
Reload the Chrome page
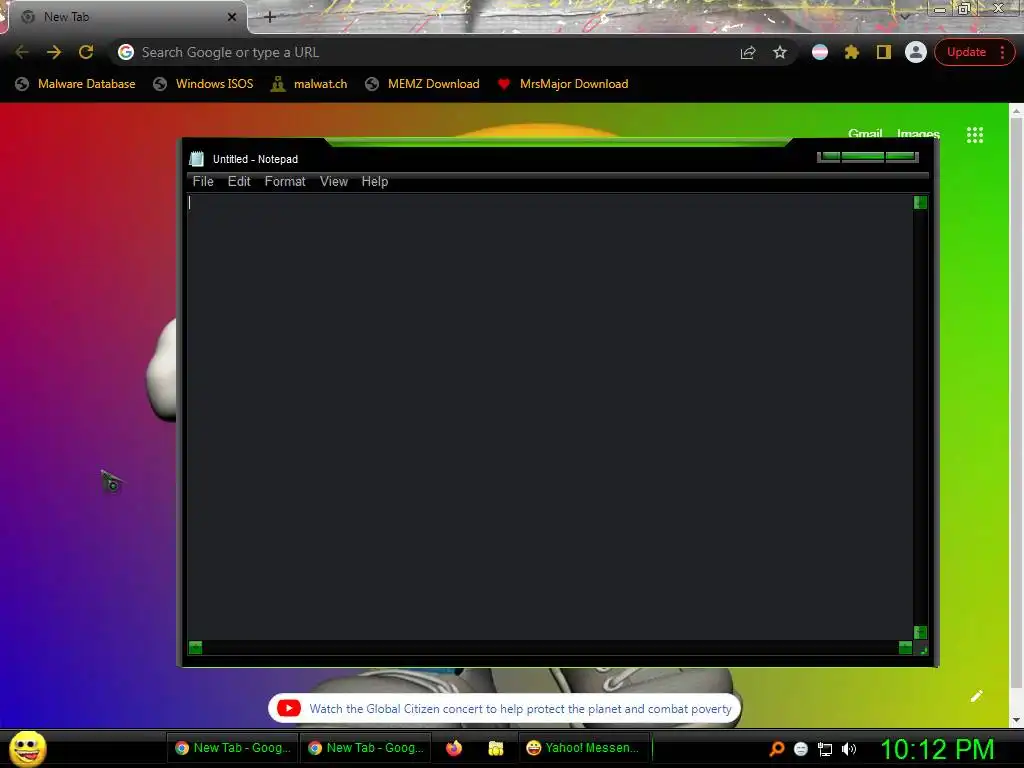pos(86,52)
